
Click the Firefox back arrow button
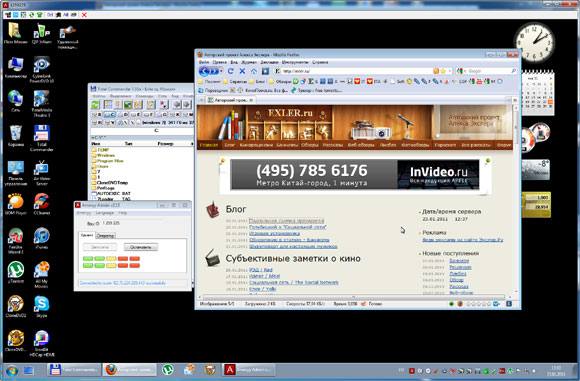click(x=204, y=71)
